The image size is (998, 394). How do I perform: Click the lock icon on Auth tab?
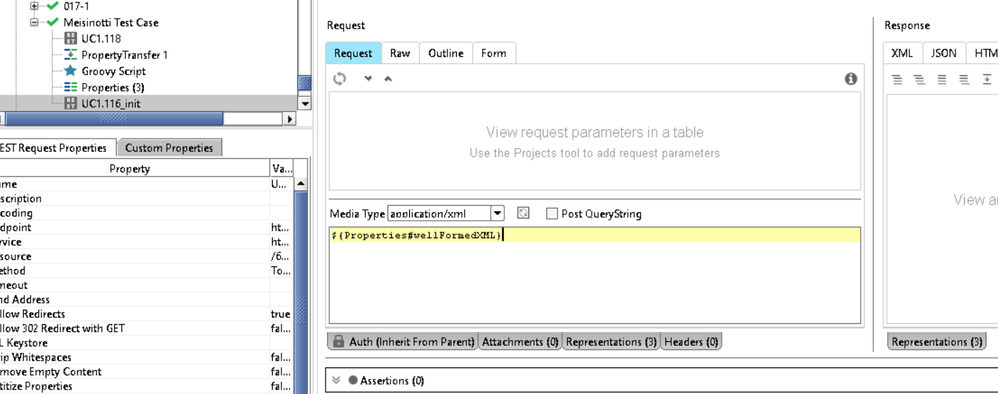point(339,342)
